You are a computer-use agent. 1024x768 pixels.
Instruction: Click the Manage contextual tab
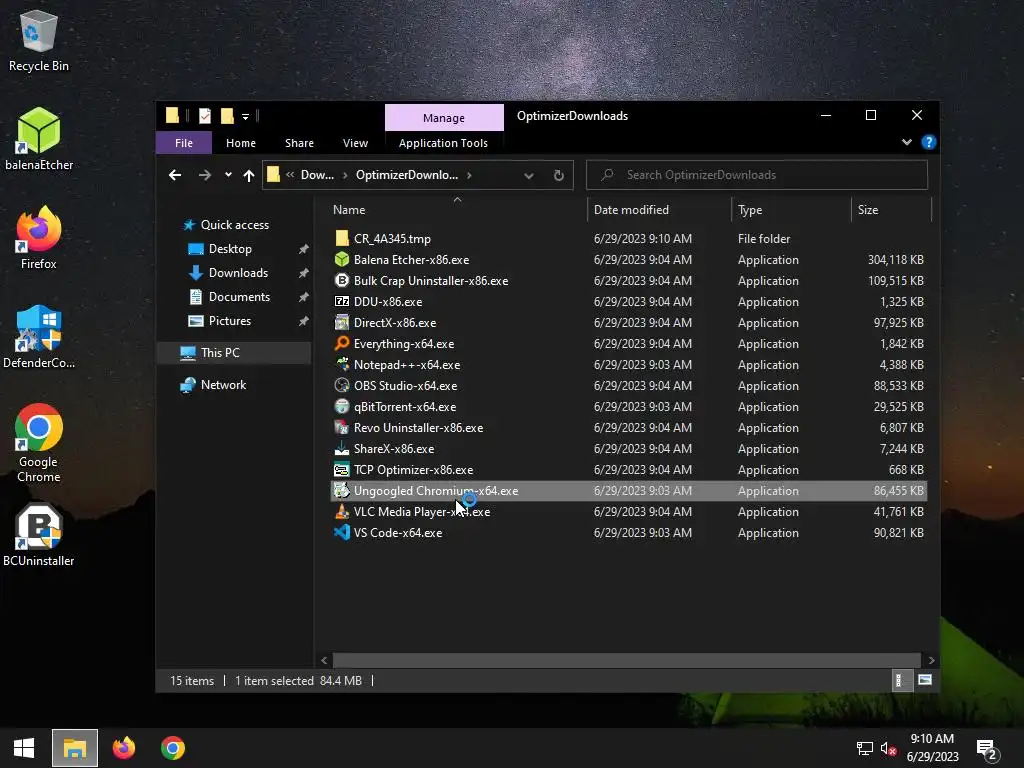tap(444, 118)
